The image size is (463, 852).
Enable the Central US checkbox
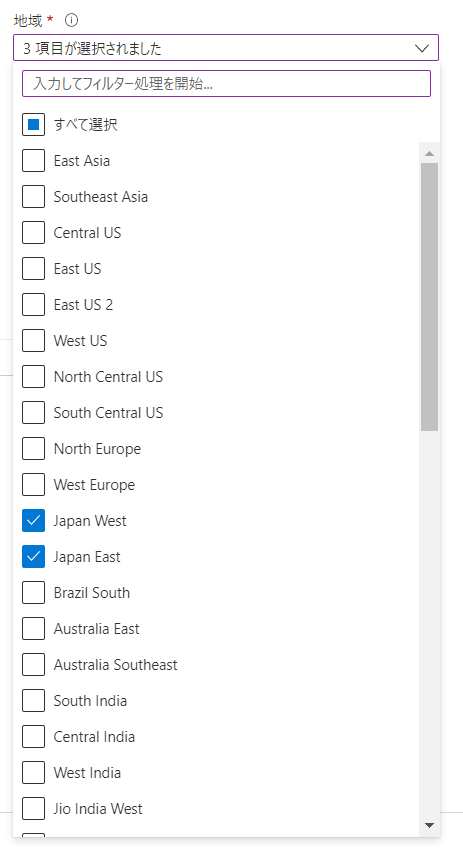point(34,233)
